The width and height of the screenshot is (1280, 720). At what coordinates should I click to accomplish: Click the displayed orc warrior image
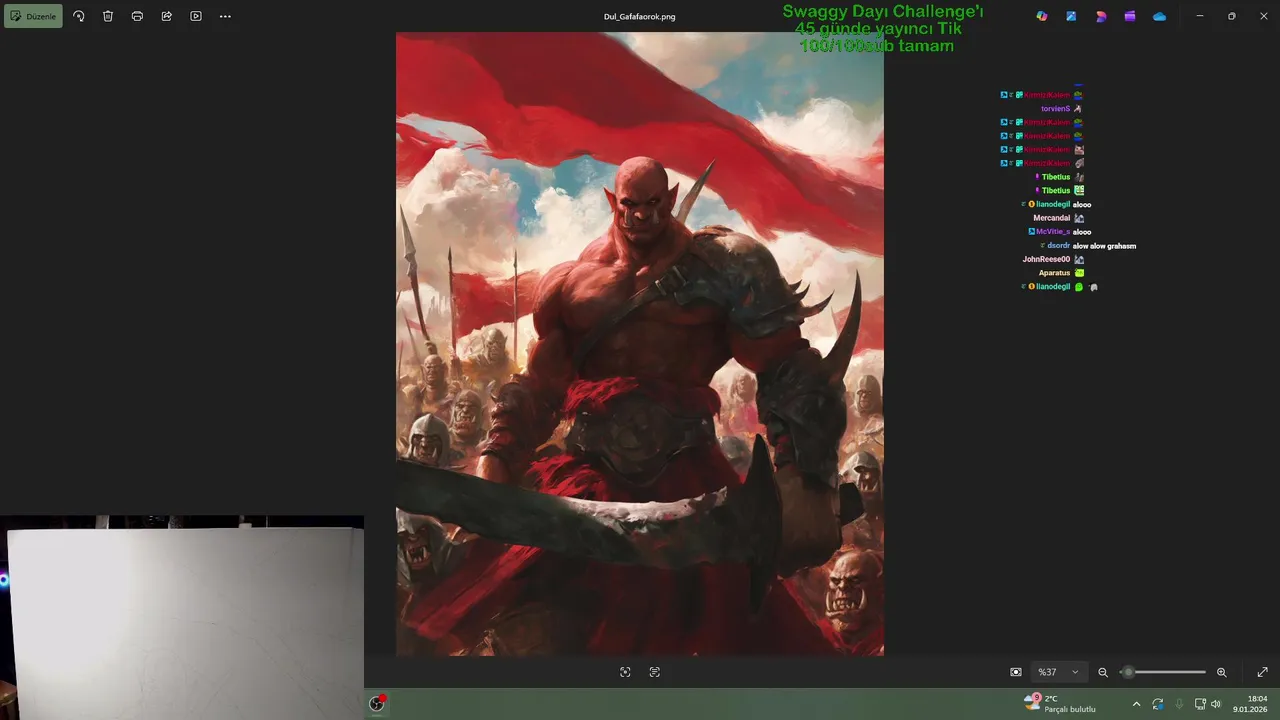point(640,344)
